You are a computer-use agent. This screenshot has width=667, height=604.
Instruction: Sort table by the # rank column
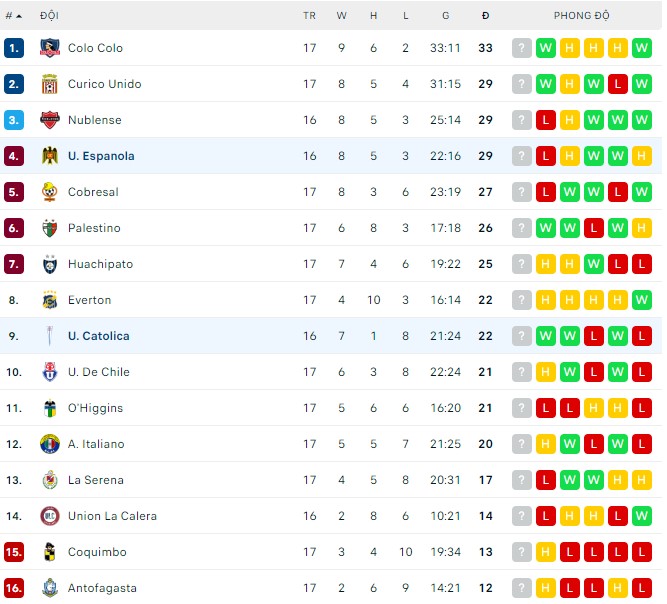click(13, 16)
